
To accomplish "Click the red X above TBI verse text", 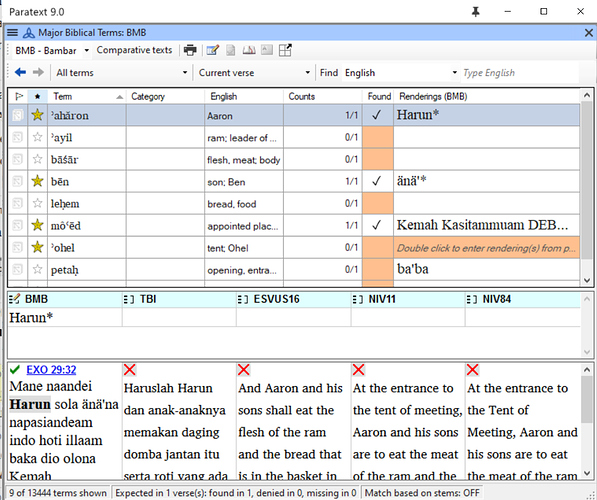I will (x=129, y=369).
